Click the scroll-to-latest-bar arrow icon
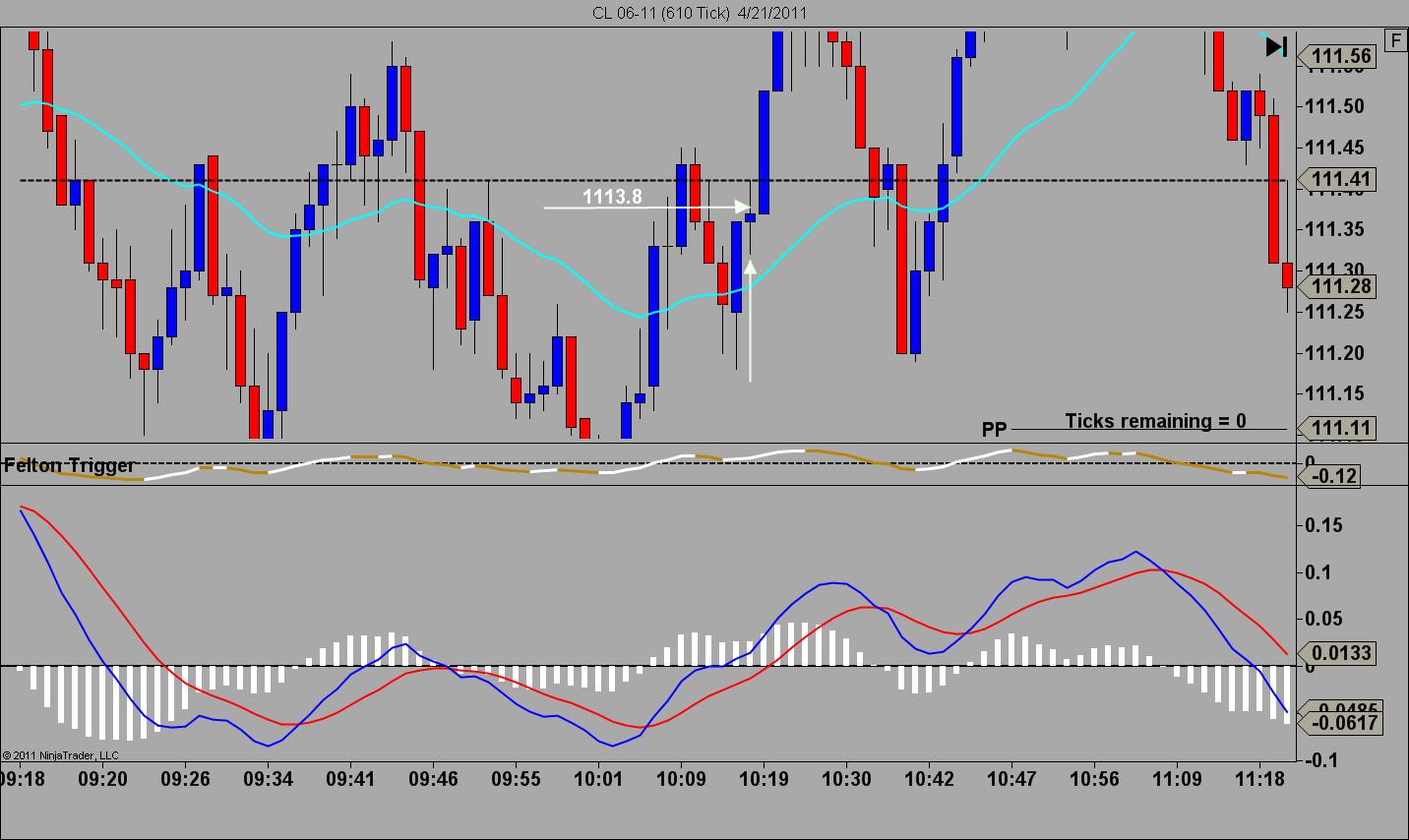Image resolution: width=1409 pixels, height=840 pixels. pos(1276,46)
